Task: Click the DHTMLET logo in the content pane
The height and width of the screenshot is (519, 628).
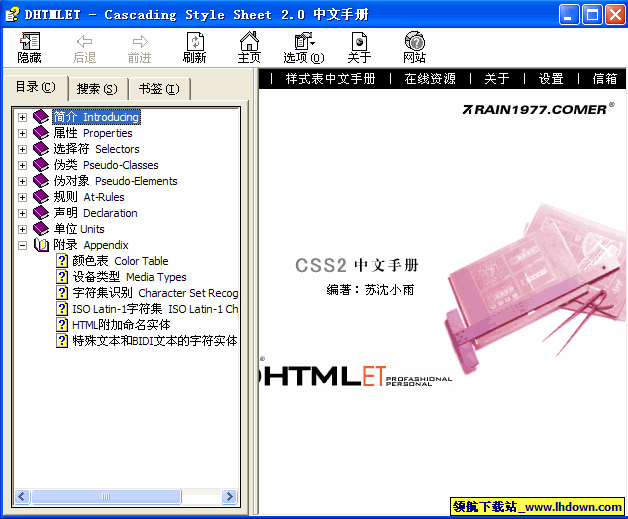Action: [x=356, y=376]
